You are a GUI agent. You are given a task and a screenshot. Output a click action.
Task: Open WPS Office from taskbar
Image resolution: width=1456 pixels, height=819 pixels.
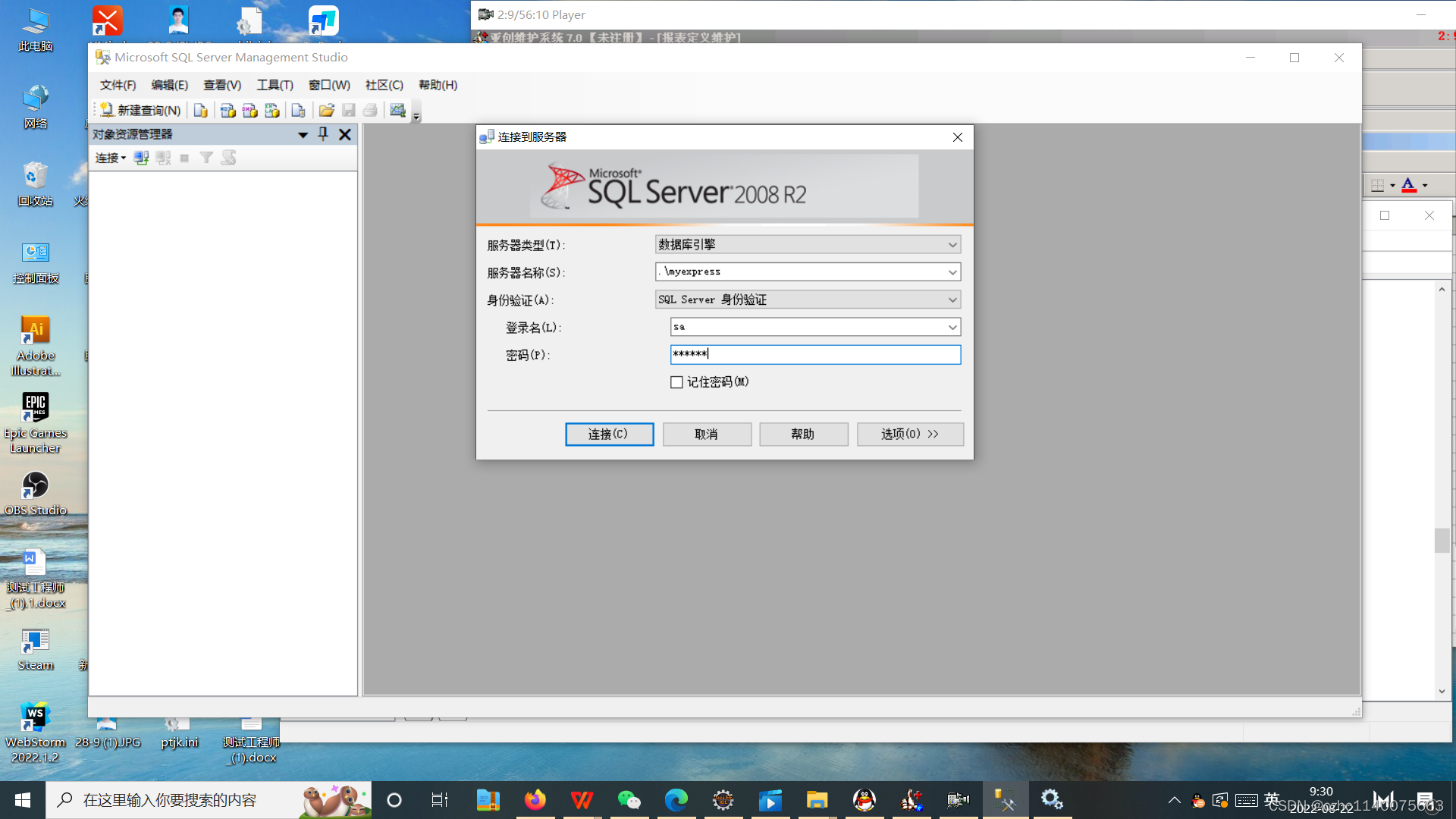point(582,800)
